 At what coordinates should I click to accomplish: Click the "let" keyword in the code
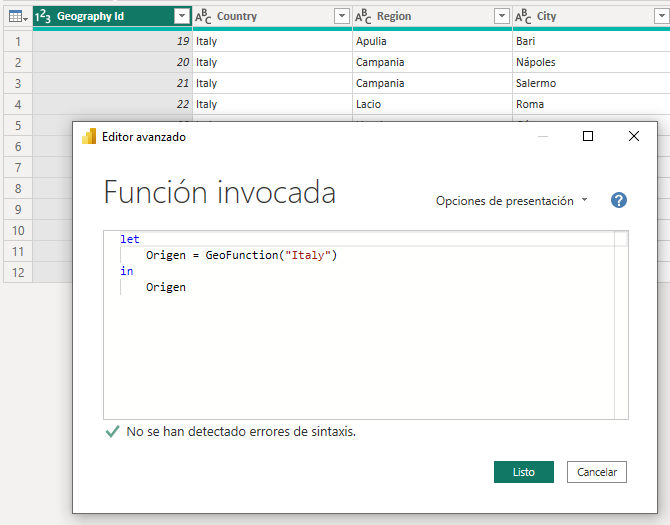(130, 239)
